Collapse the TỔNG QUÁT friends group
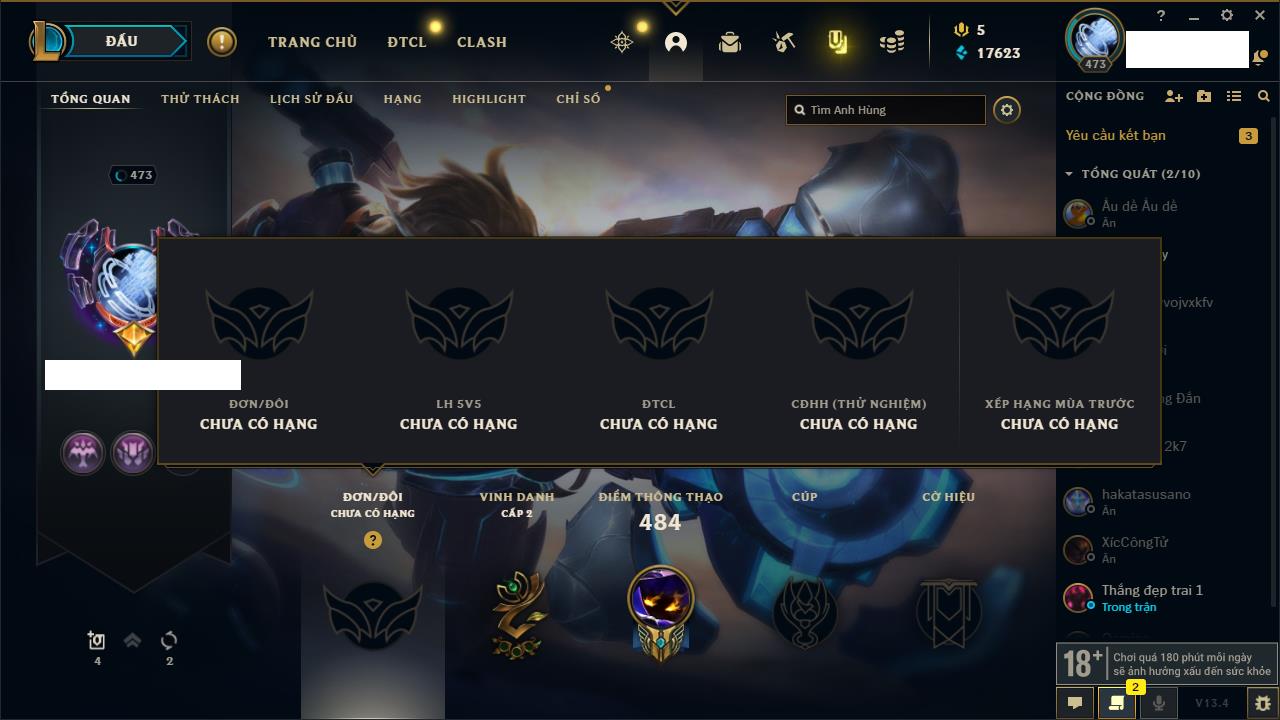The image size is (1280, 720). 1131,174
